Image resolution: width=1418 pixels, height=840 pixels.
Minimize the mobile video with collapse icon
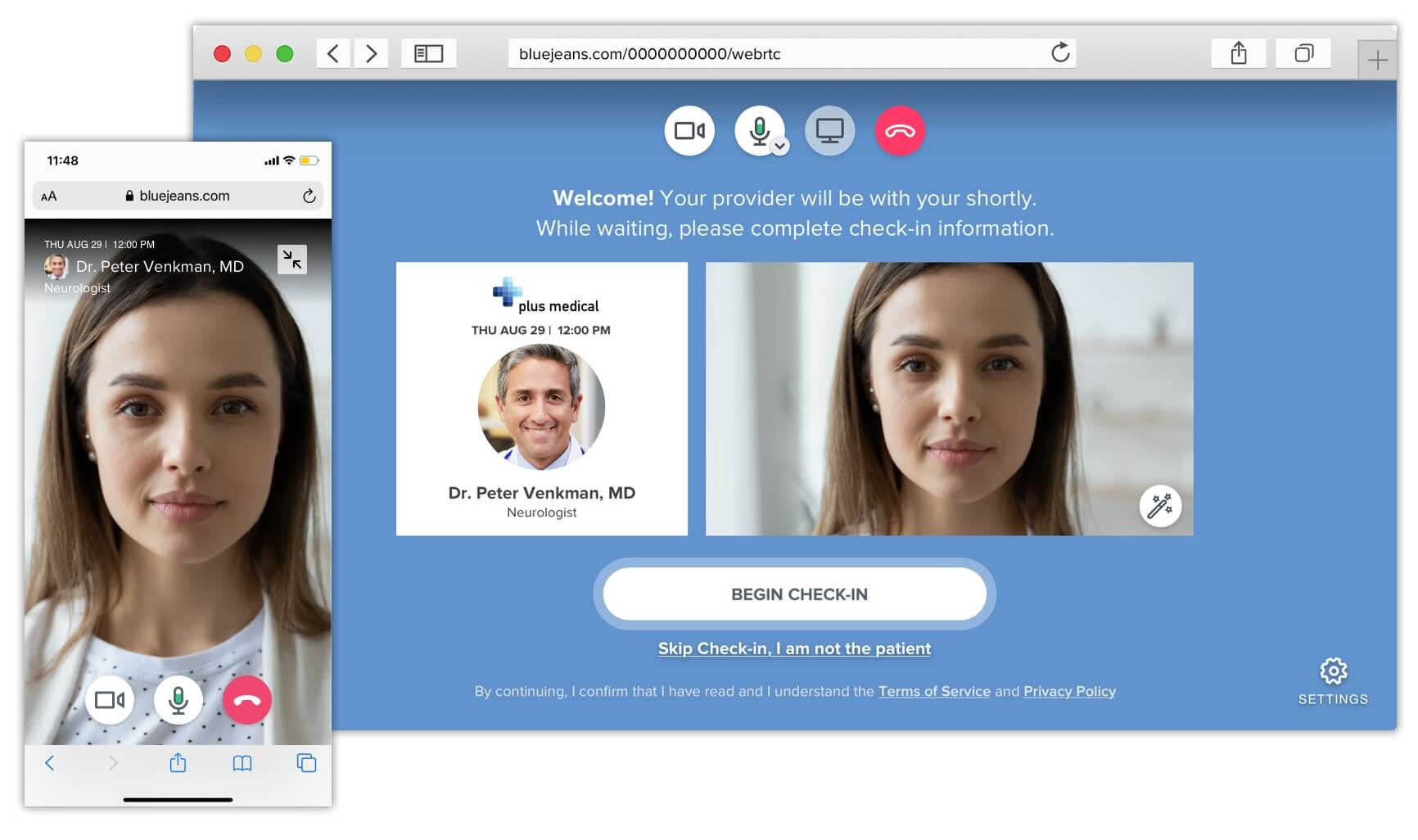point(292,260)
